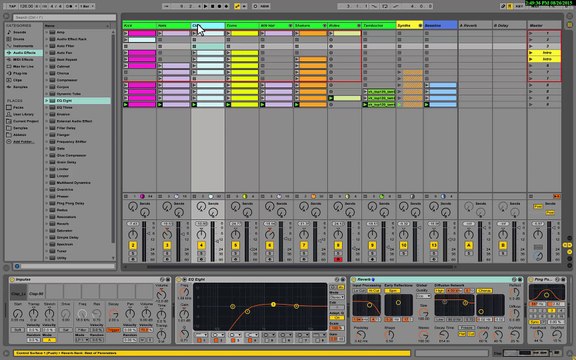Expand the Reverb device in browser list
The width and height of the screenshot is (576, 360).
[47, 224]
